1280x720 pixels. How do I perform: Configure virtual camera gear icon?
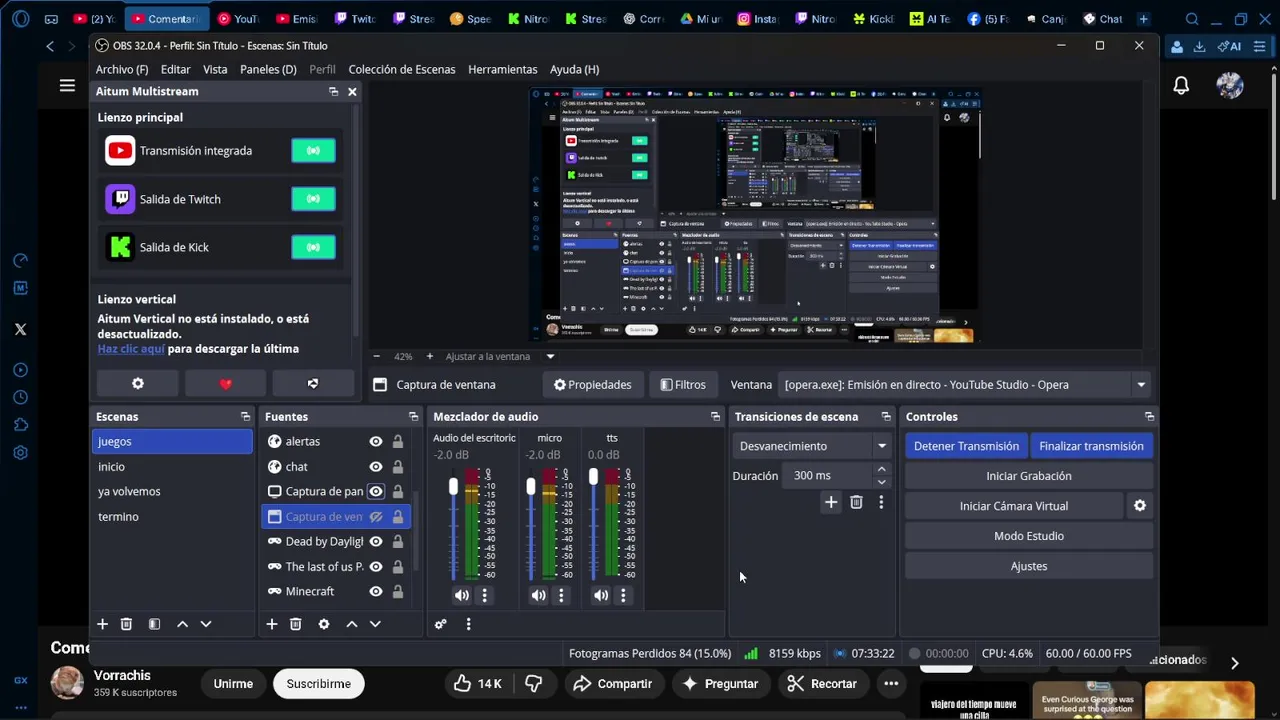(x=1139, y=506)
